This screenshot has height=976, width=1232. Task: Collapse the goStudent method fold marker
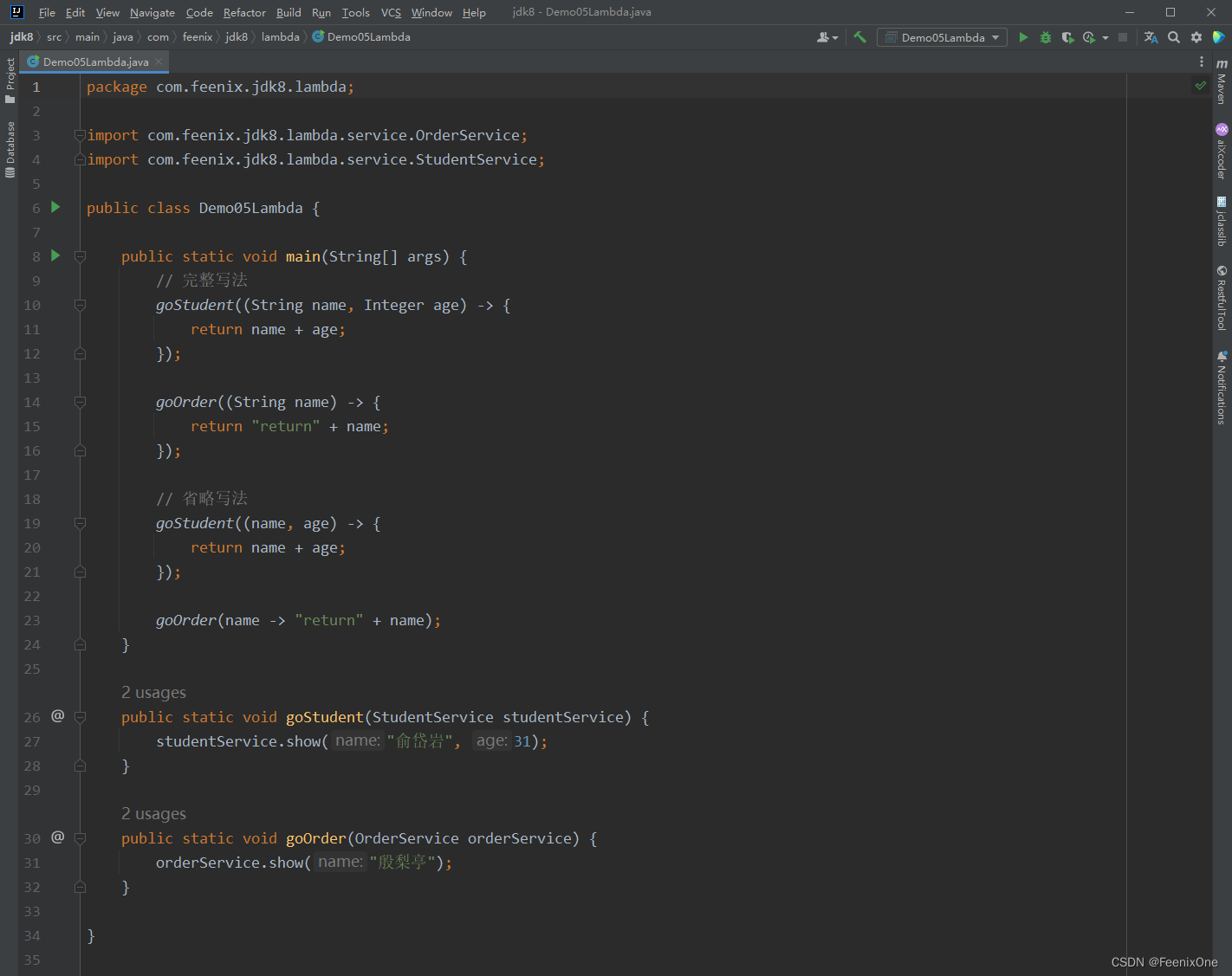click(x=80, y=717)
